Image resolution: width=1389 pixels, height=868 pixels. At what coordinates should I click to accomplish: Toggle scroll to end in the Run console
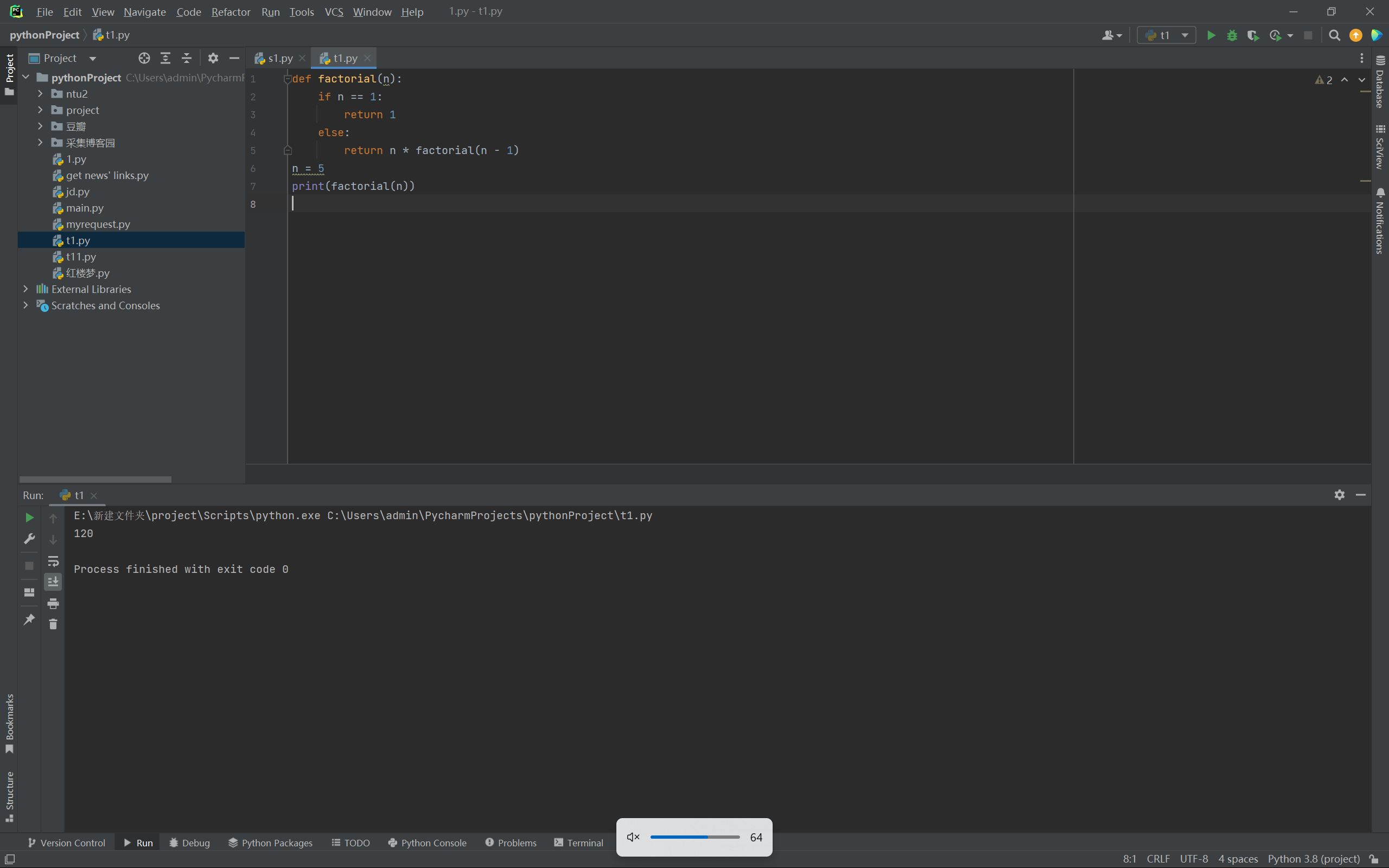click(53, 582)
